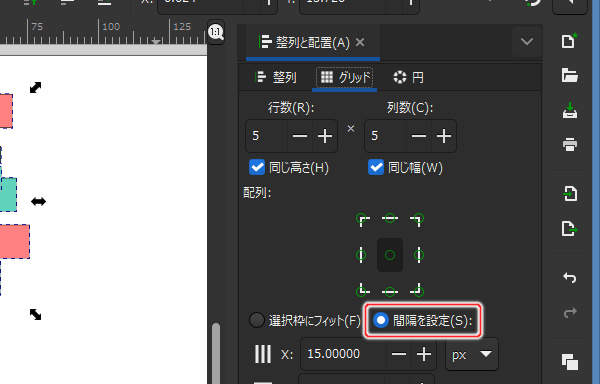
Task: Select top-left alignment anchor
Action: (362, 220)
